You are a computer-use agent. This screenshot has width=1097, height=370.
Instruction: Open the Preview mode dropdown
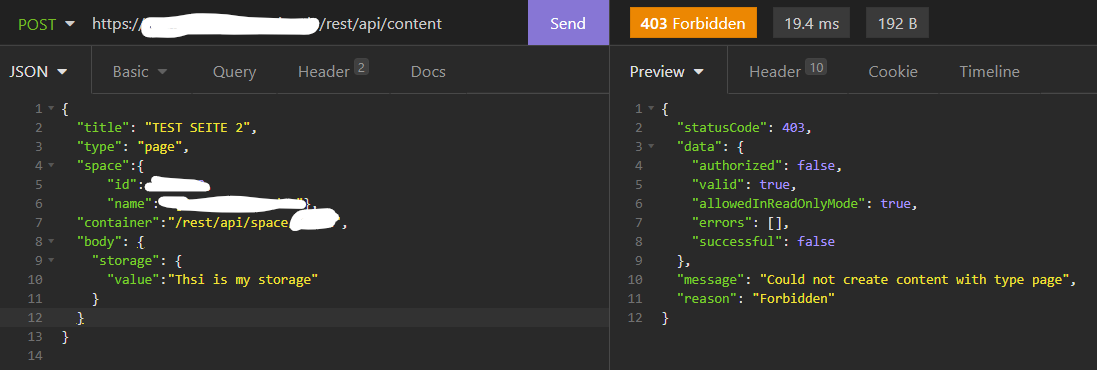pos(666,71)
